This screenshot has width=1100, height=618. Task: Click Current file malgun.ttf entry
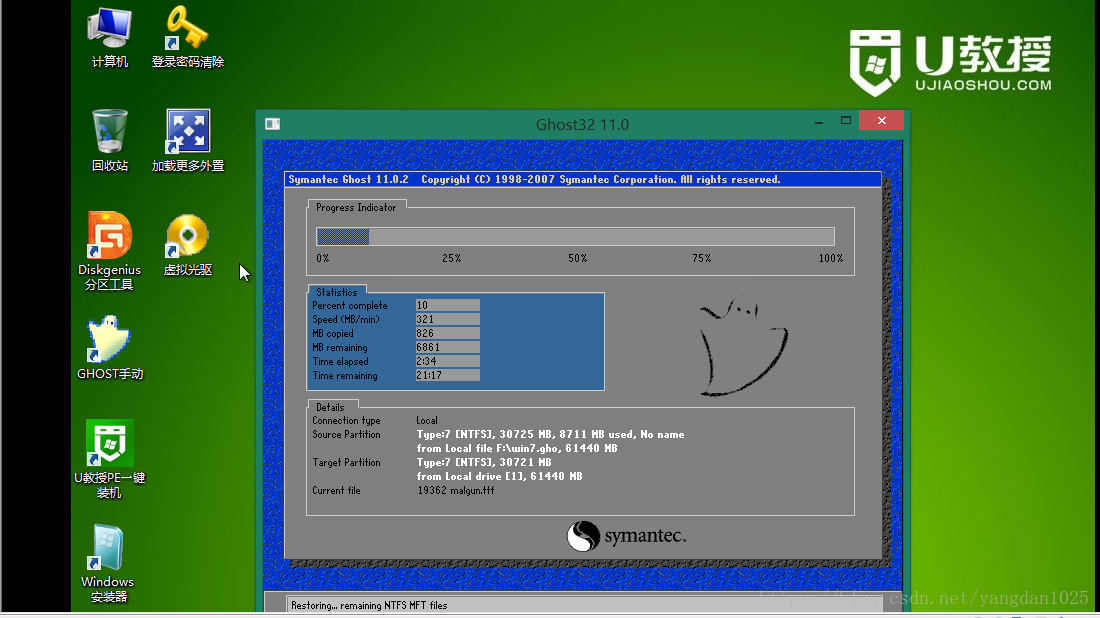click(x=456, y=491)
